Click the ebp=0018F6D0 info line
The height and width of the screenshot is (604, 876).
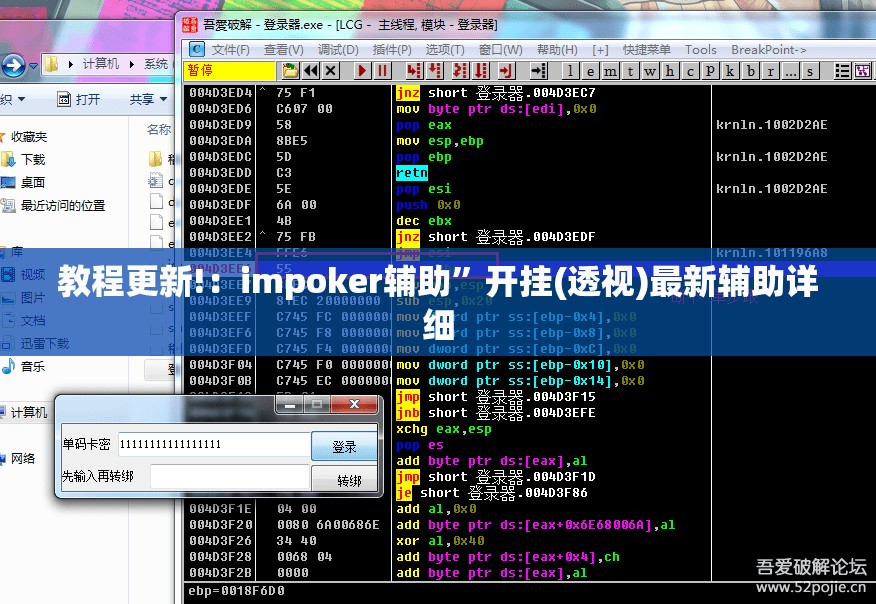pyautogui.click(x=236, y=591)
